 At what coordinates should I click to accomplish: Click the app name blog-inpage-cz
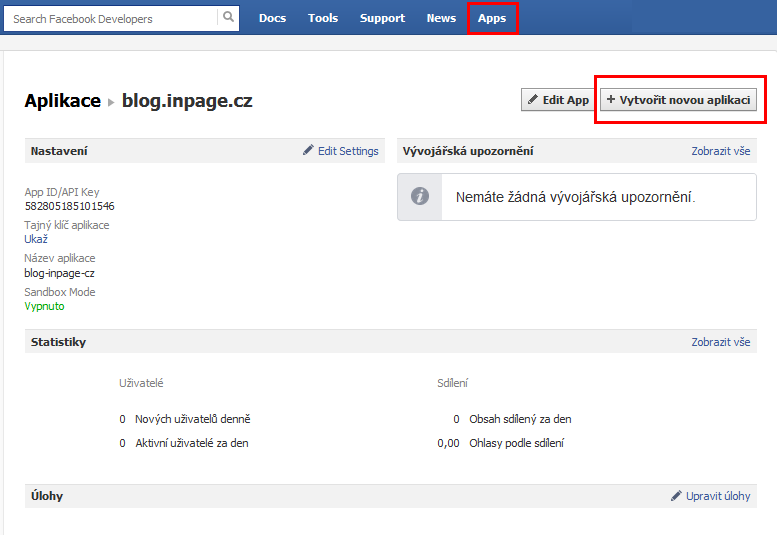pos(59,273)
